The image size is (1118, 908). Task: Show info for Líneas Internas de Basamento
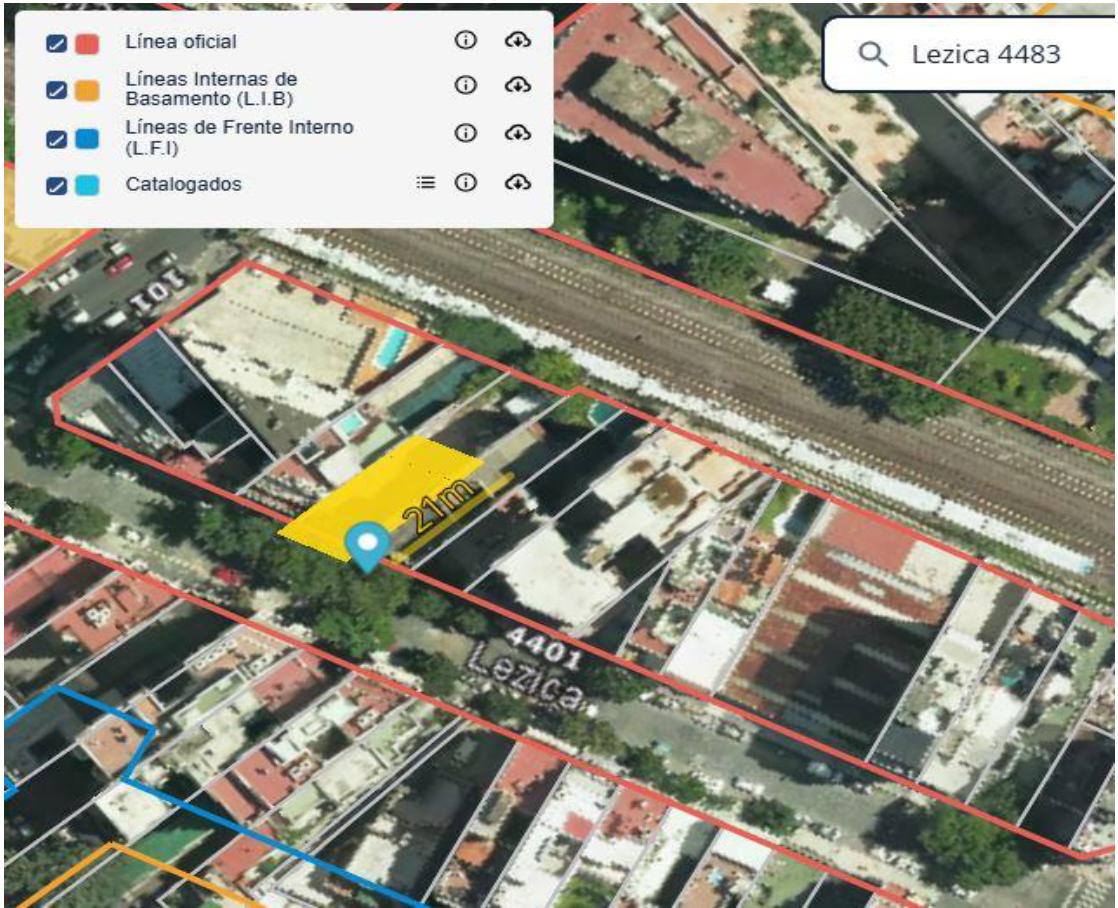pos(466,86)
